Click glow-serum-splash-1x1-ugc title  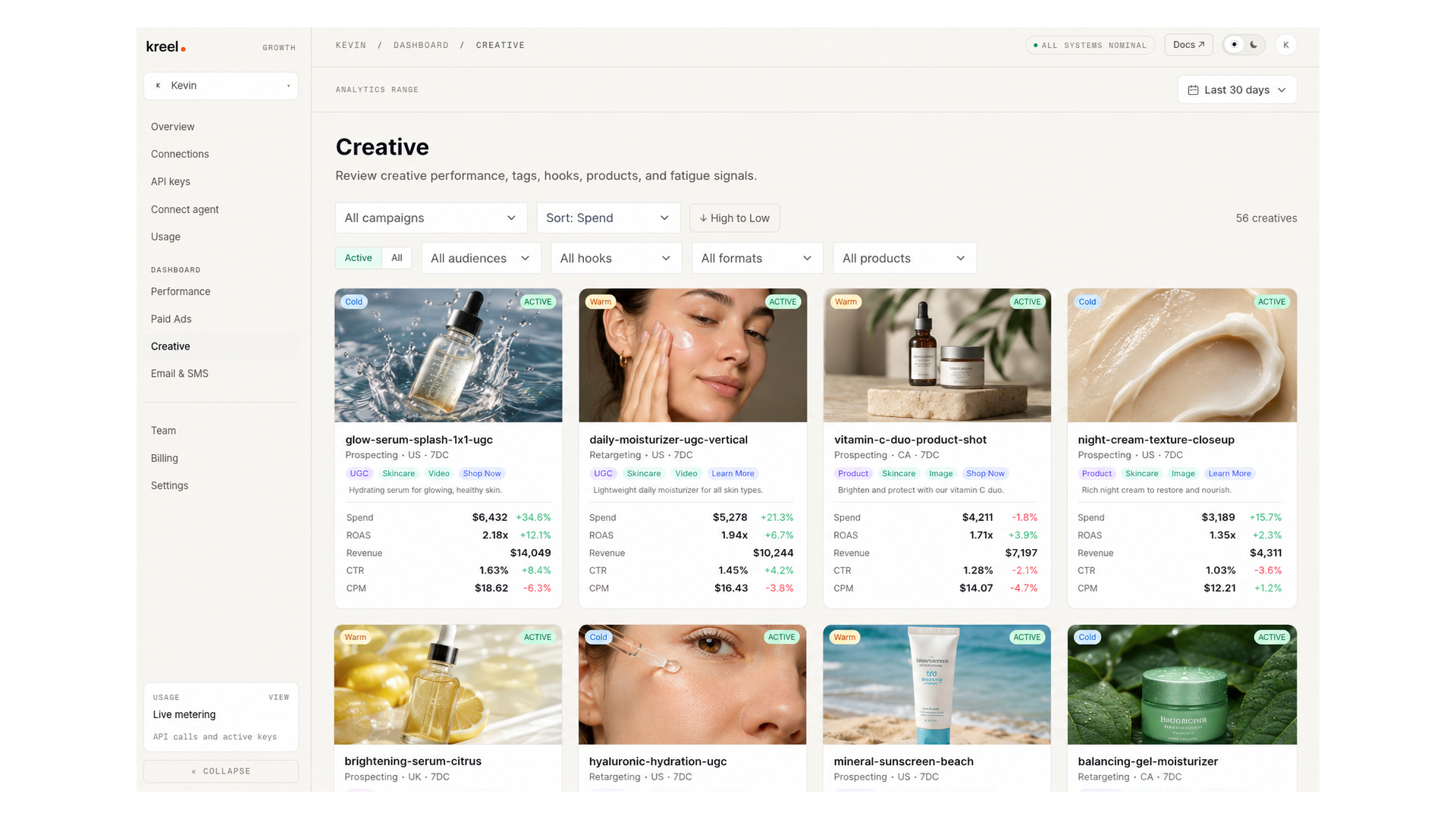point(419,440)
